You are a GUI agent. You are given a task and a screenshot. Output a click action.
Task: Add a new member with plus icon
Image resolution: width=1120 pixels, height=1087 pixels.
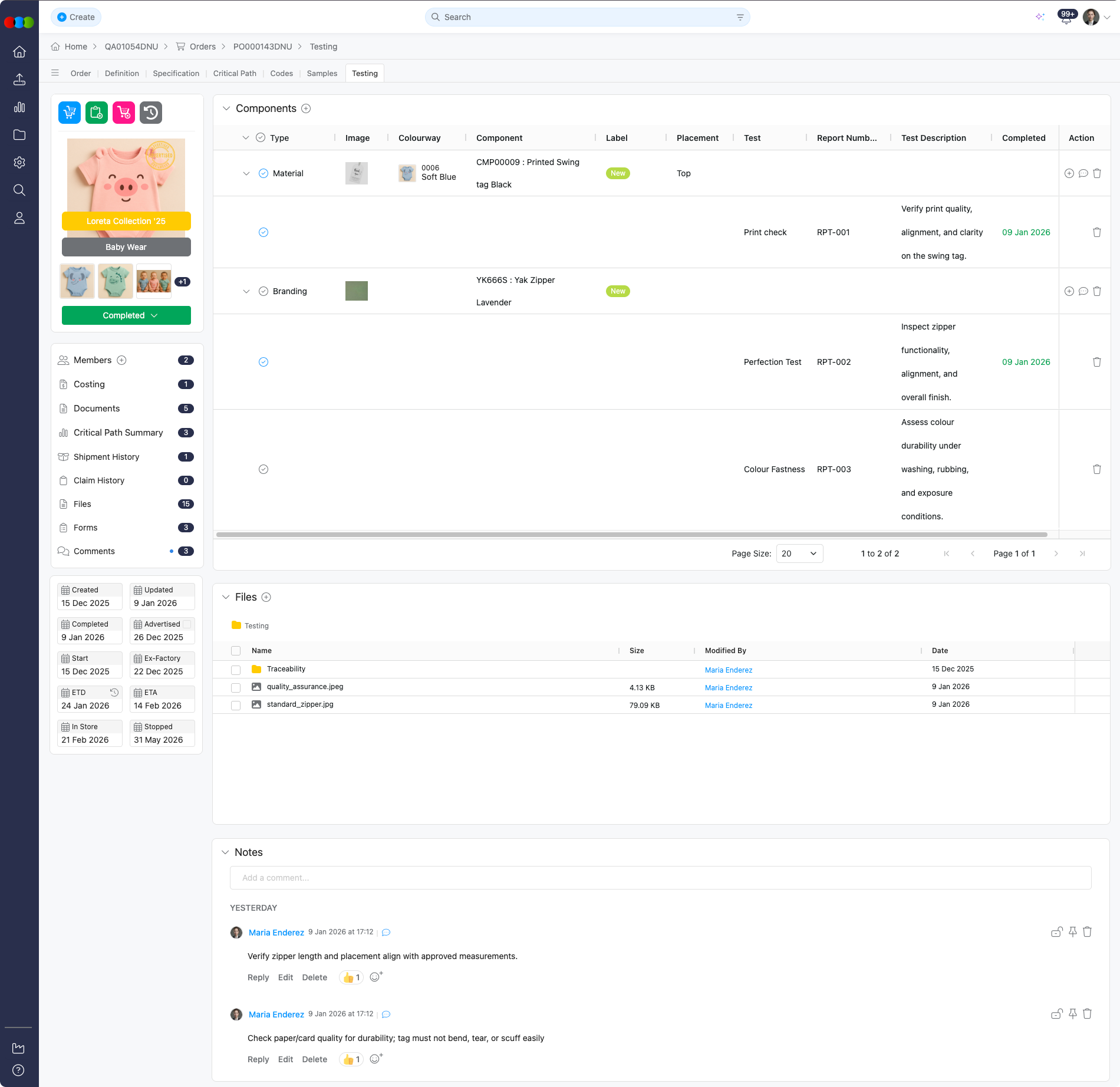121,360
